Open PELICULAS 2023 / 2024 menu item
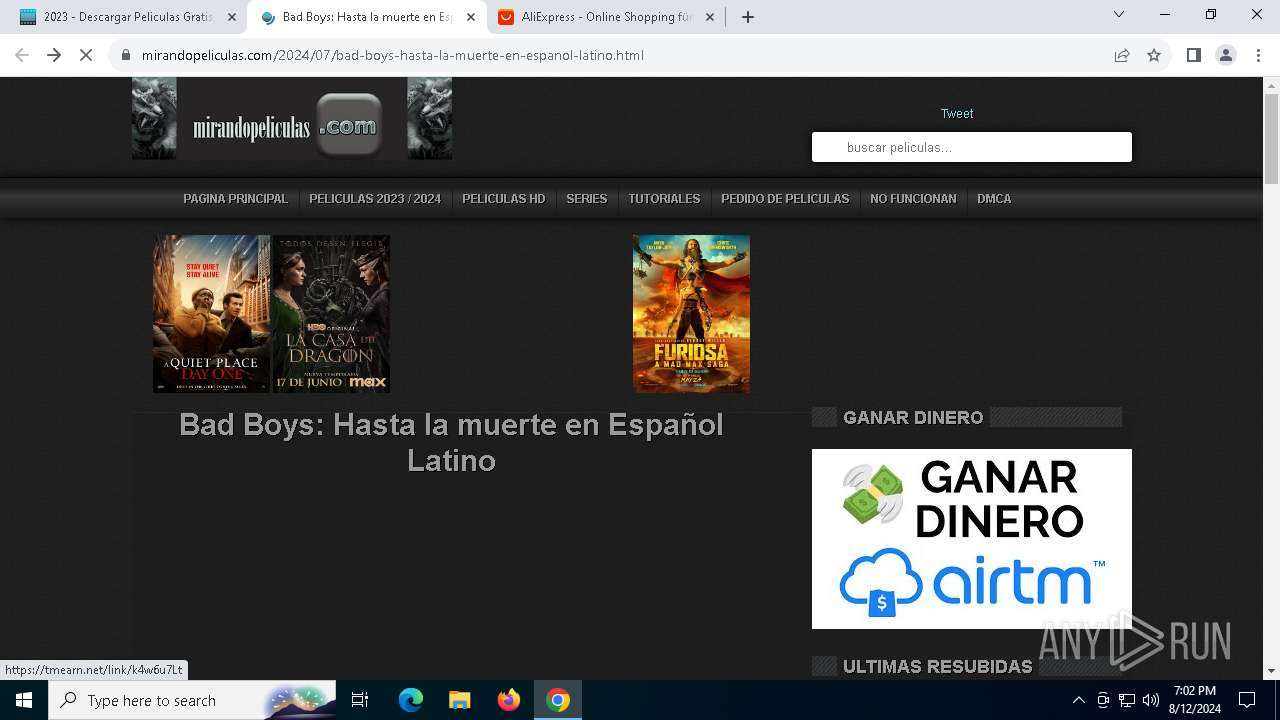Image resolution: width=1280 pixels, height=720 pixels. click(x=375, y=199)
